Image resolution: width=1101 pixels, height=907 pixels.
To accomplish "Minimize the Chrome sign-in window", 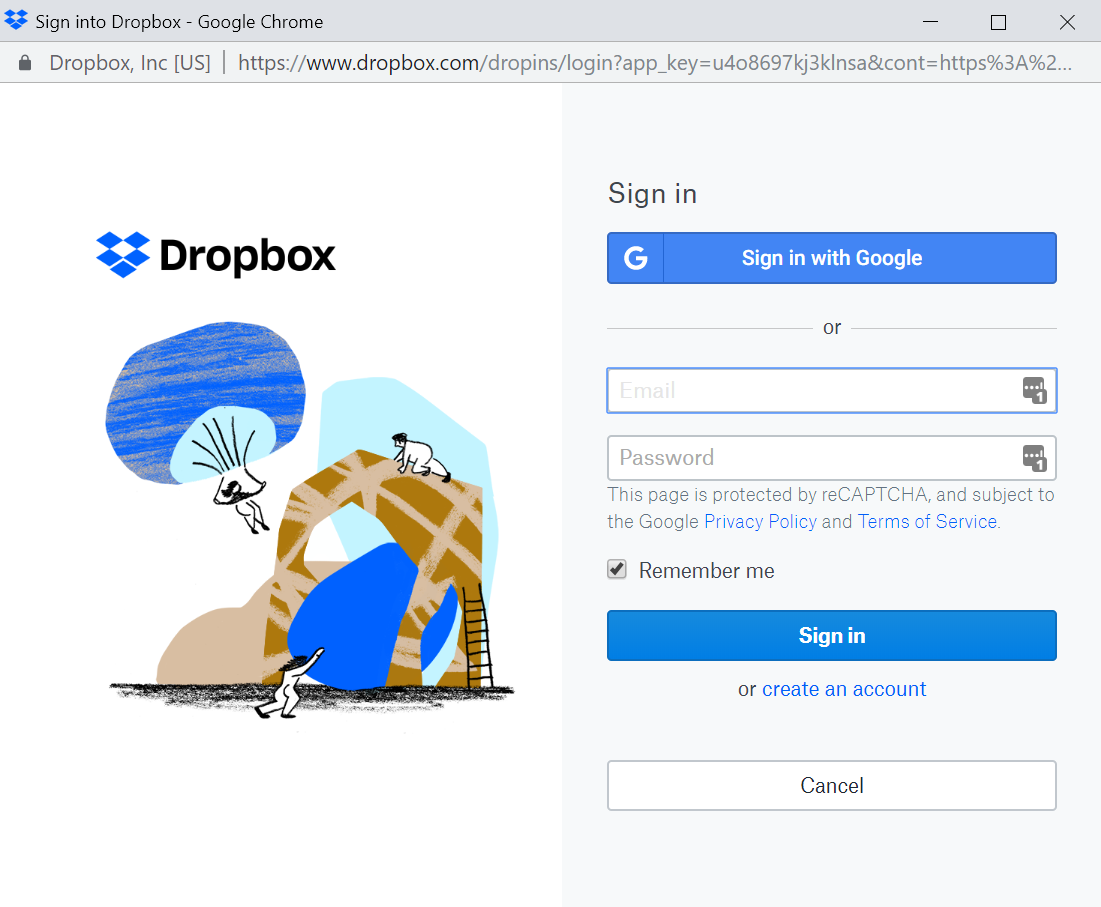I will [930, 22].
